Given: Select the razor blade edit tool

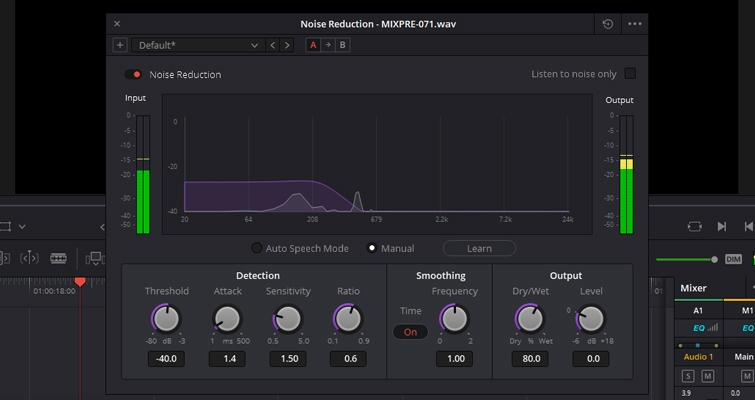Looking at the screenshot, I should [58, 258].
